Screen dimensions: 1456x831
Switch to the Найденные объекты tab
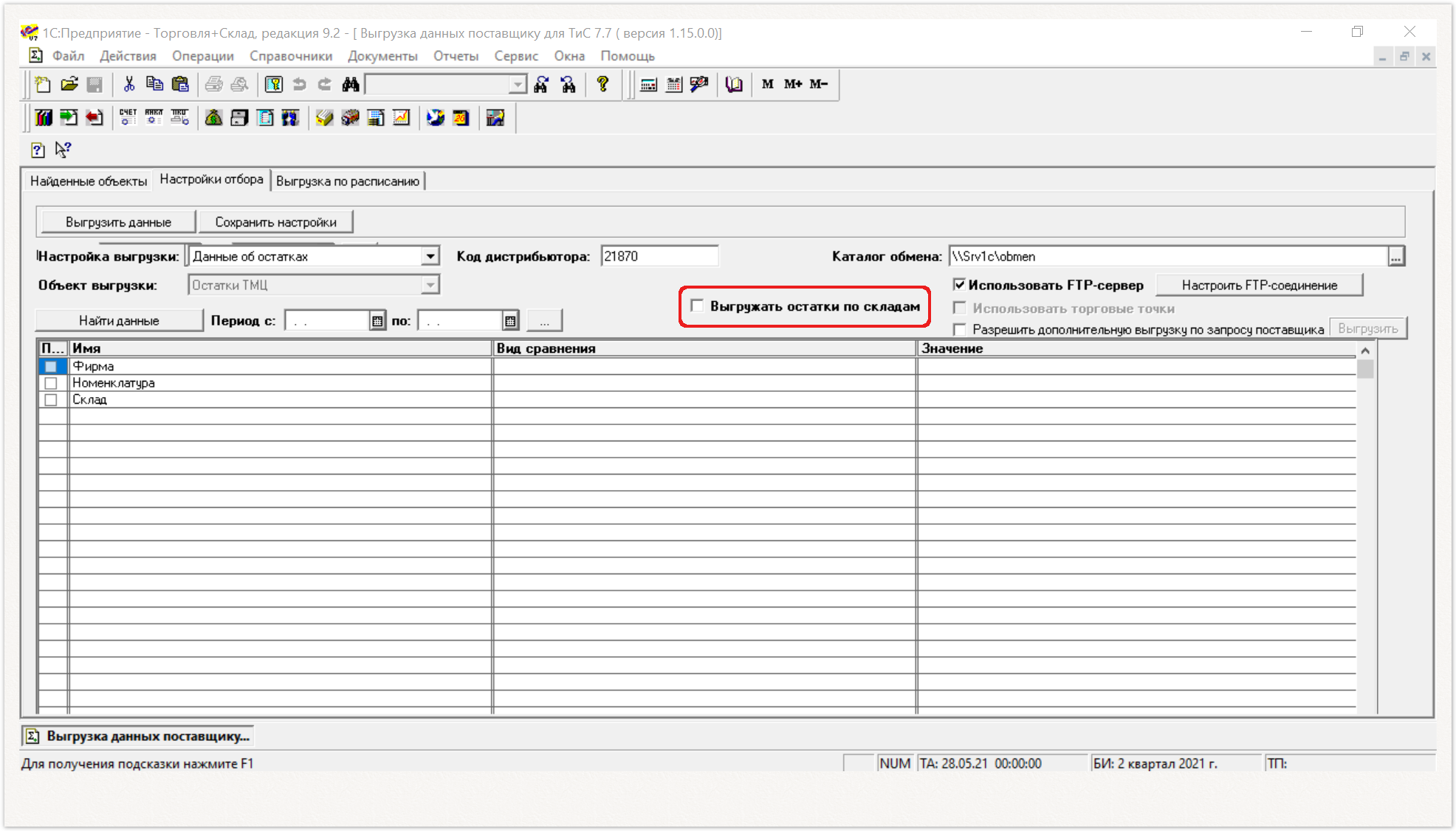pos(89,182)
